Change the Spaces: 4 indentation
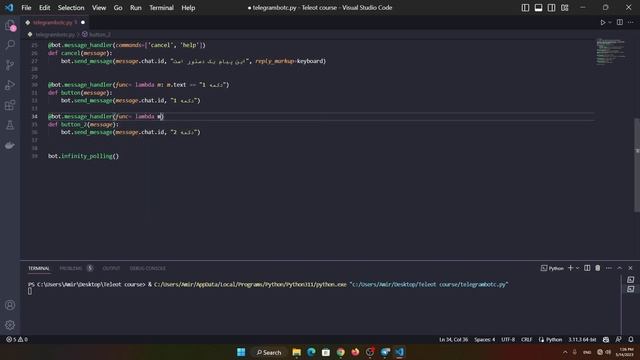The width and height of the screenshot is (640, 360). [x=484, y=340]
